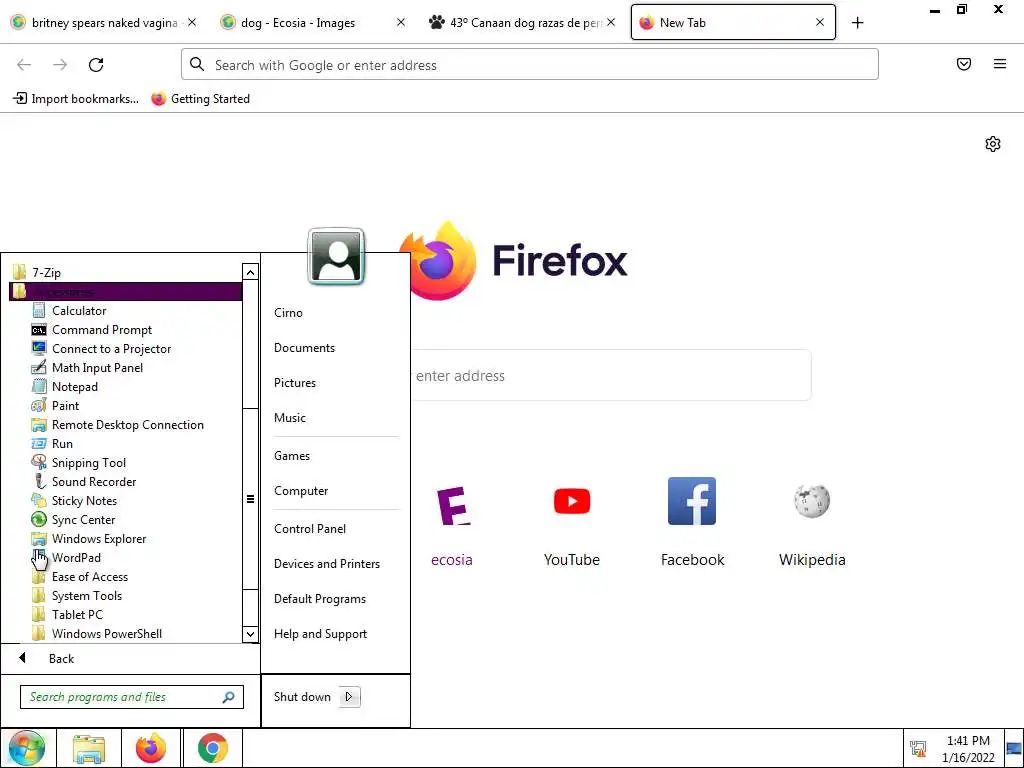Open Pictures from Start menu
The width and height of the screenshot is (1024, 768).
pyautogui.click(x=295, y=383)
